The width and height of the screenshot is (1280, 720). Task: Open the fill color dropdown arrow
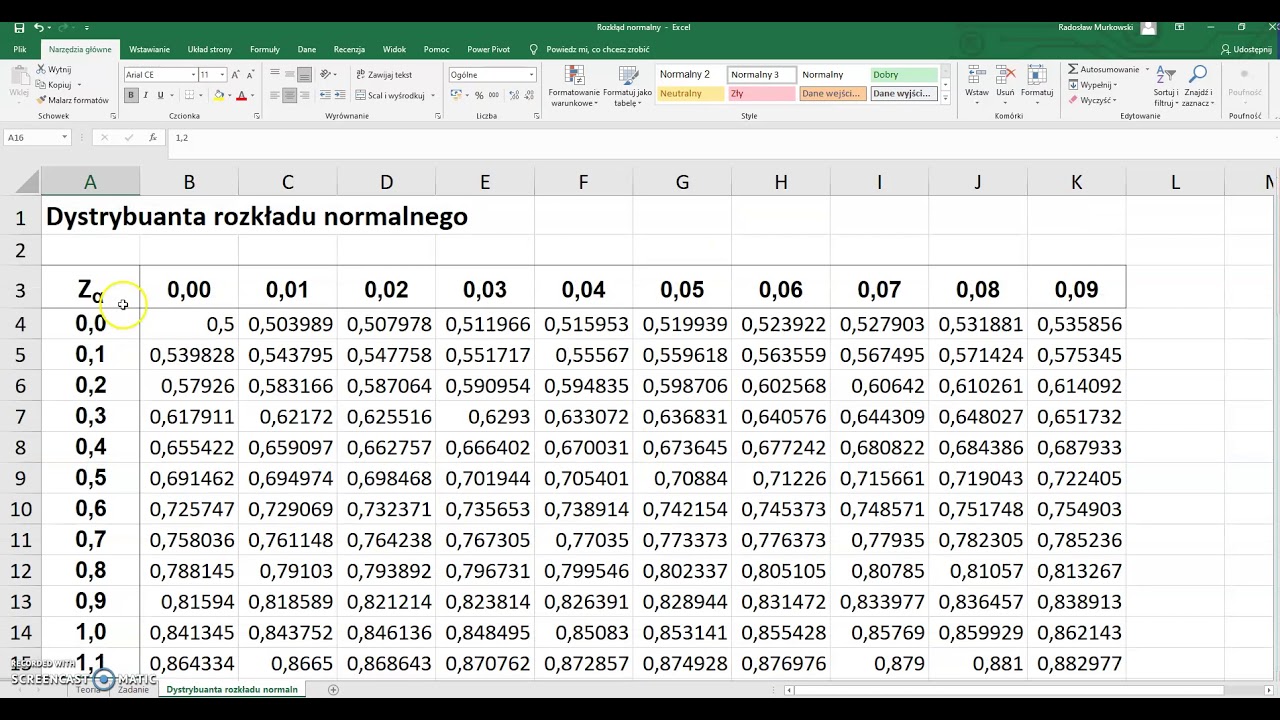229,96
